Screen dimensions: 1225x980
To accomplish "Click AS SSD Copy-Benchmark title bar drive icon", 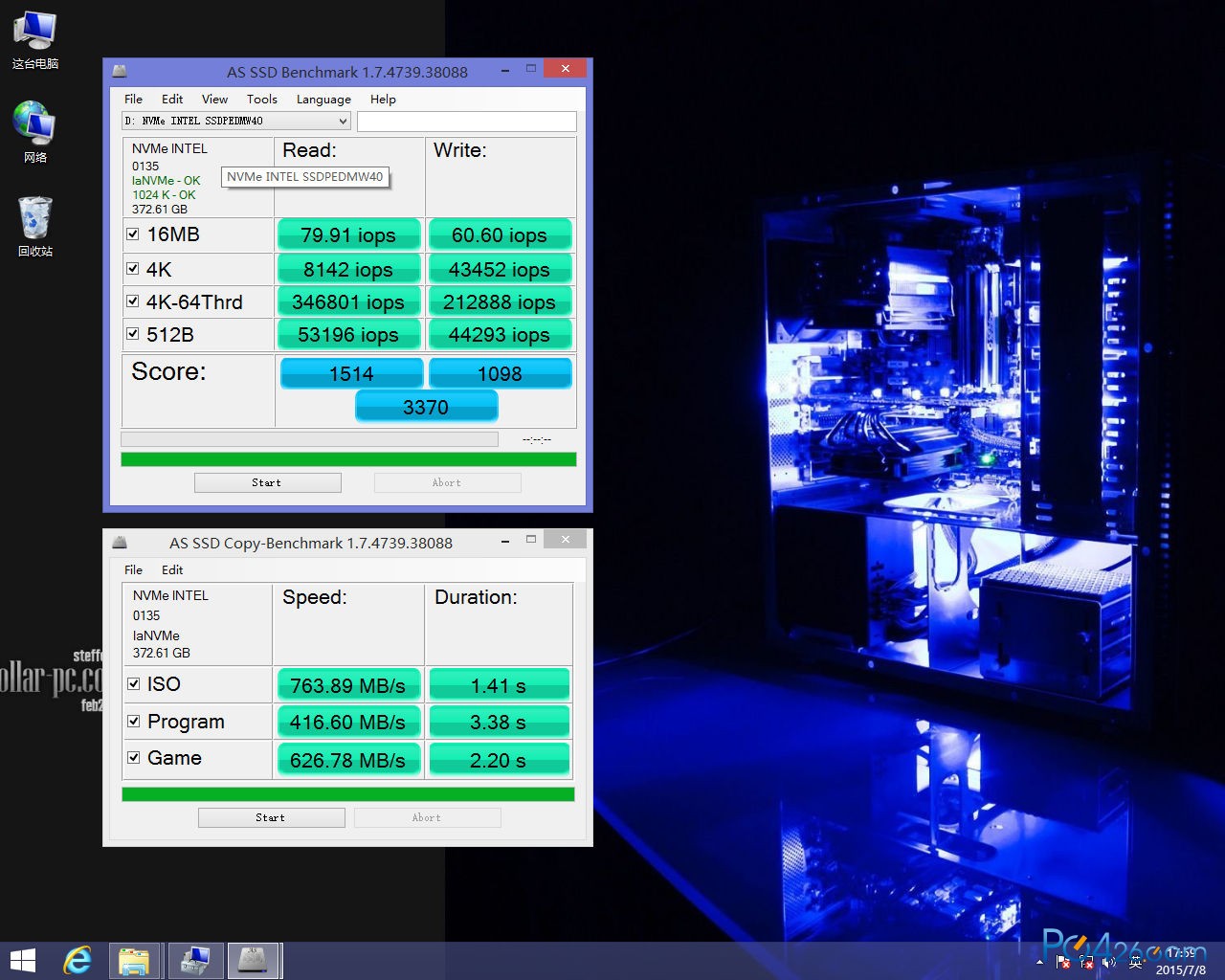I will coord(120,543).
